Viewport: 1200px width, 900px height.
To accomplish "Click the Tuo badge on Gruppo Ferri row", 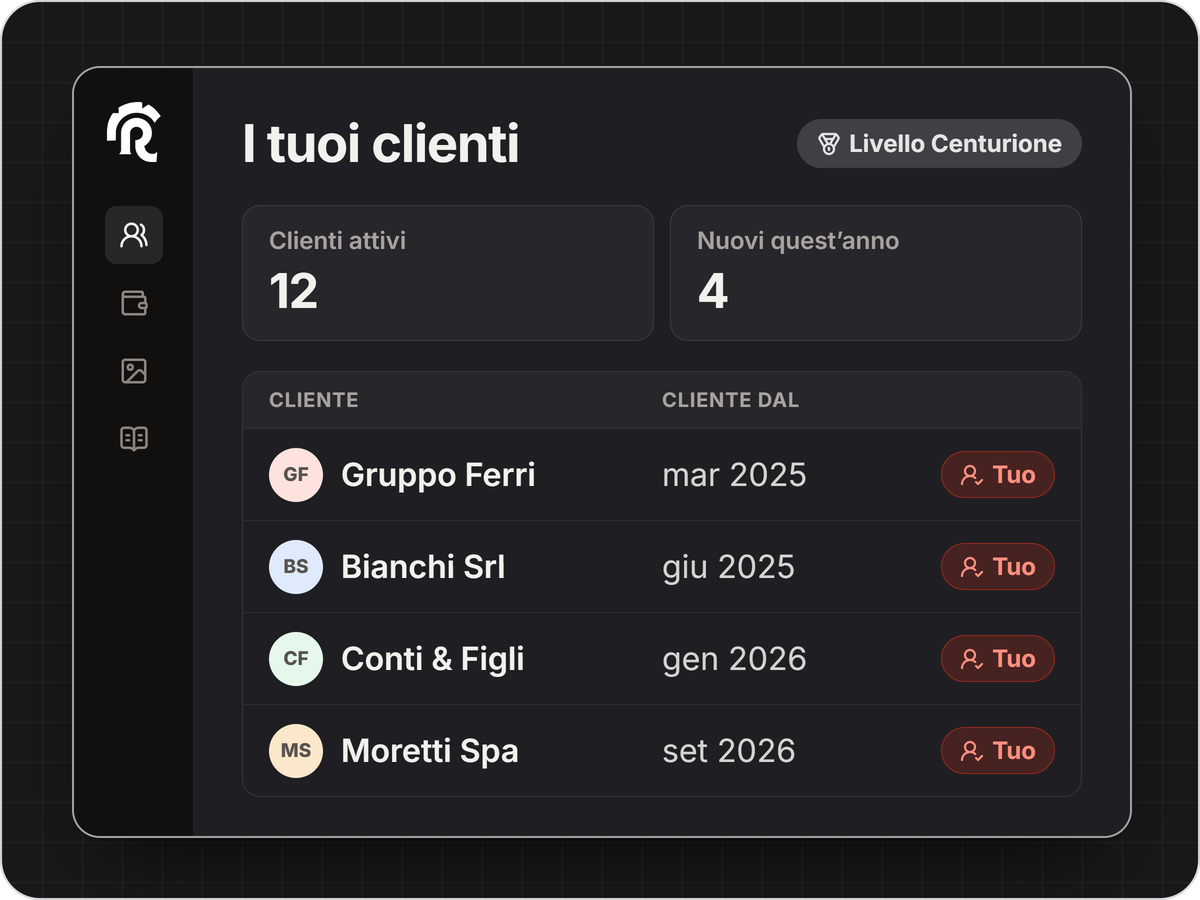I will click(998, 475).
